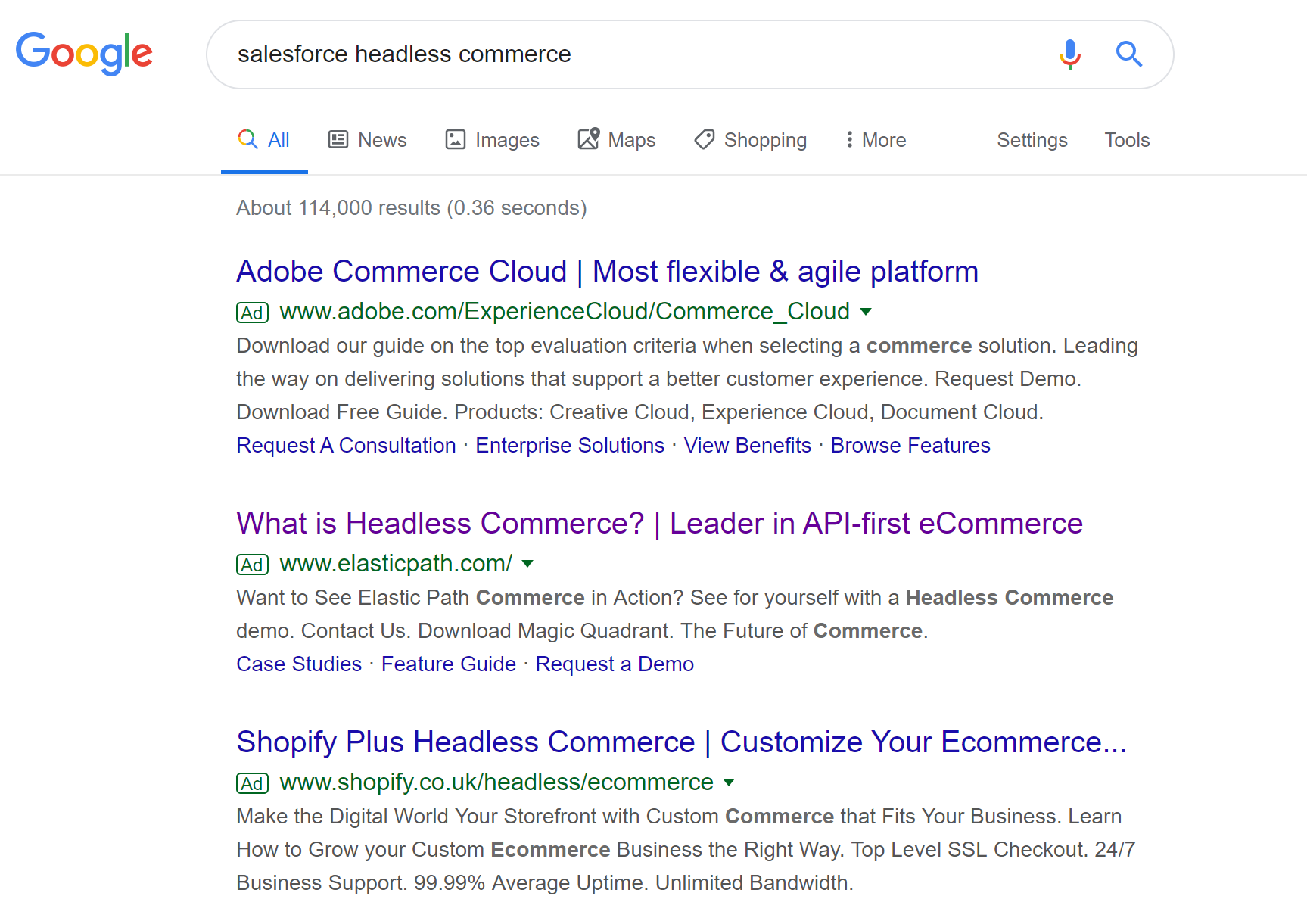
Task: Open Feature Guide sitelink
Action: click(449, 664)
